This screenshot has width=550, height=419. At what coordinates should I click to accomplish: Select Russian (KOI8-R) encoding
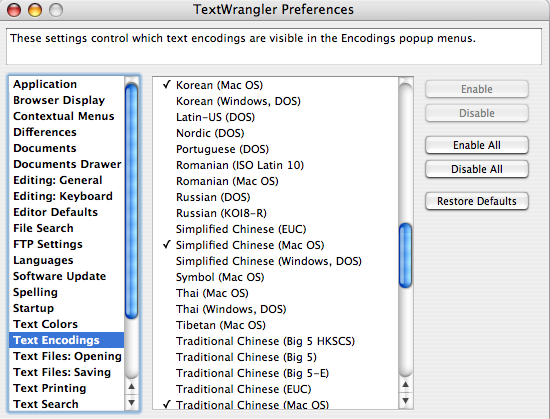(276, 213)
